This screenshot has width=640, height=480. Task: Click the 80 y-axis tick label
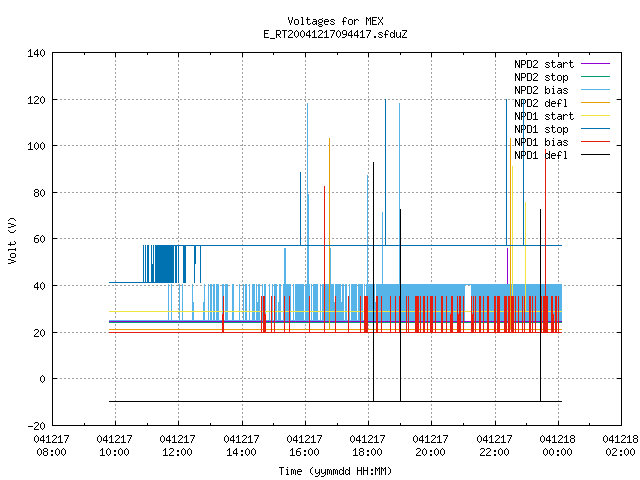[x=39, y=193]
